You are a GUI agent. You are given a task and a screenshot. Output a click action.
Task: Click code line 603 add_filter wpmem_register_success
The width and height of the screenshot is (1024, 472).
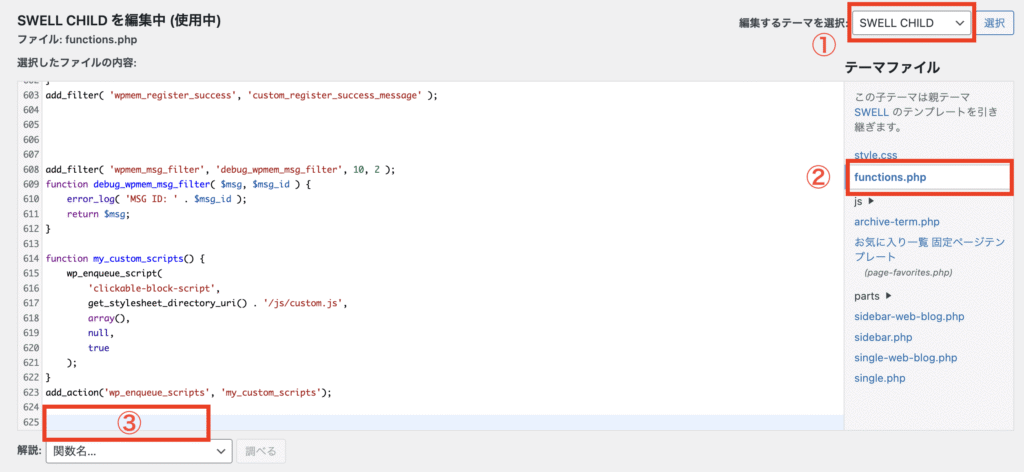tap(241, 95)
